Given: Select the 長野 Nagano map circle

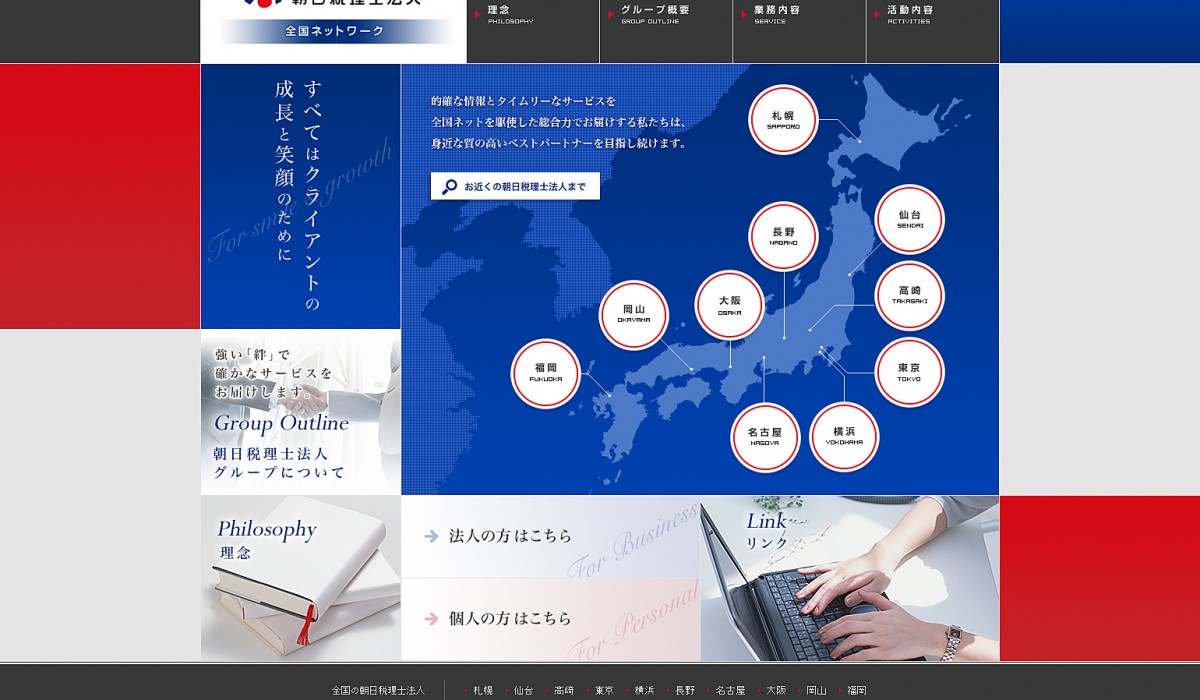Looking at the screenshot, I should (783, 236).
